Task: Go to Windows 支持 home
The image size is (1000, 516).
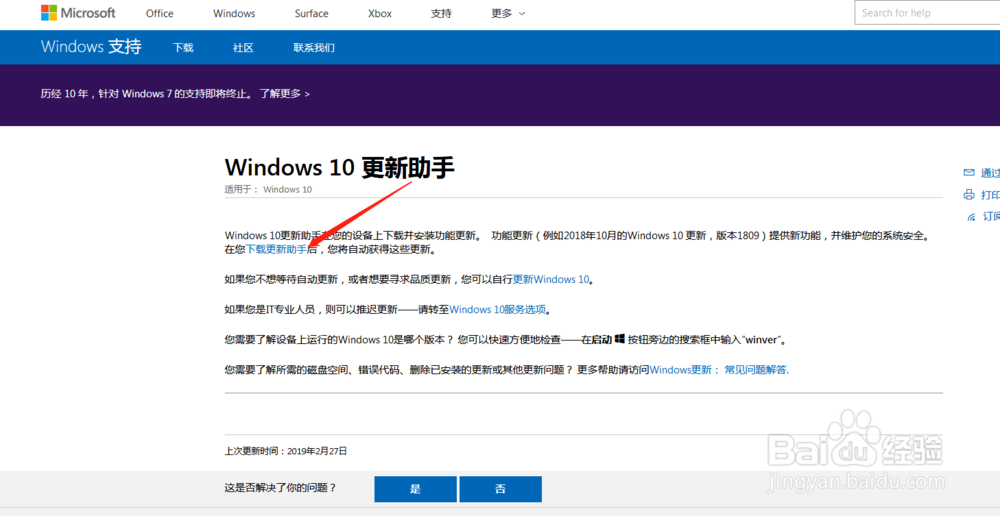Action: [x=91, y=47]
